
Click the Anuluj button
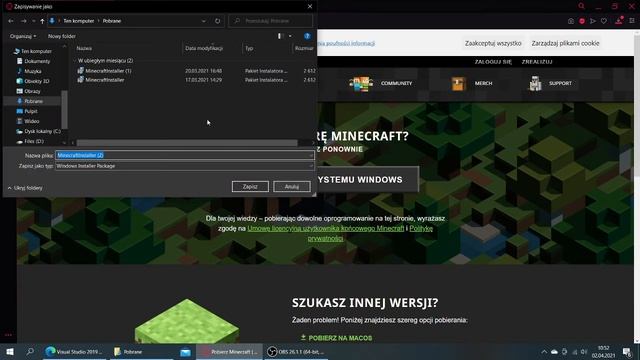[x=292, y=187]
